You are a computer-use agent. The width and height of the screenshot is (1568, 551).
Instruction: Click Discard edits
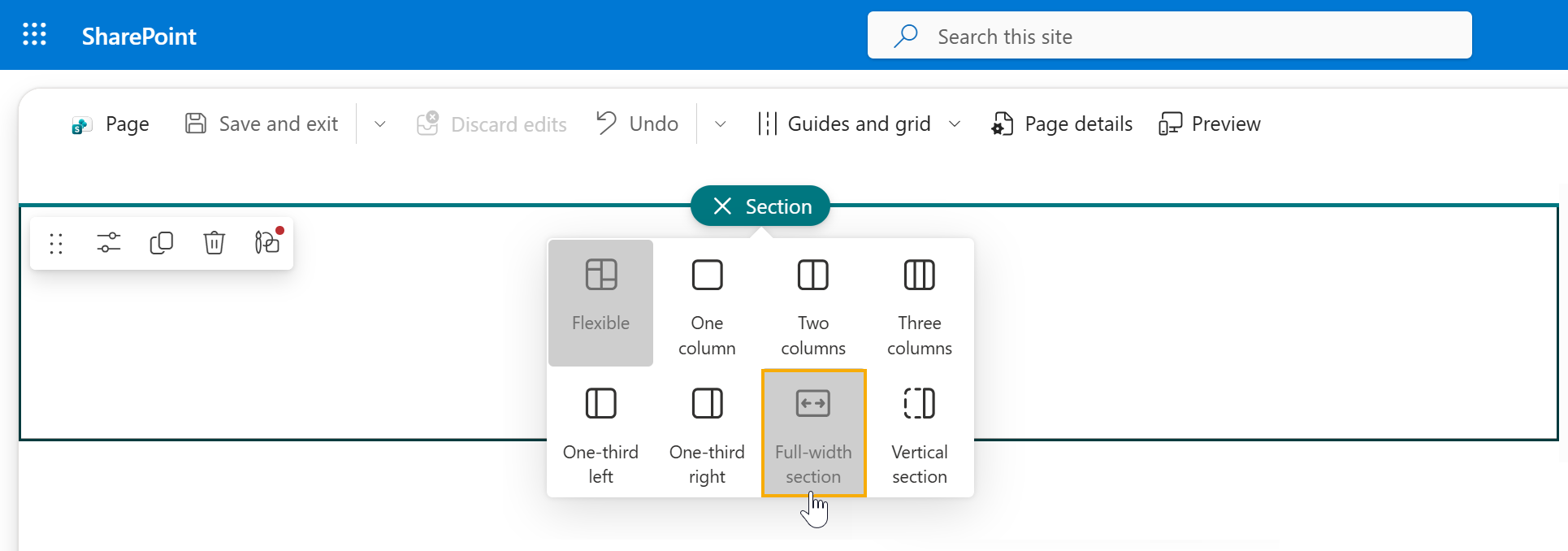coord(492,124)
